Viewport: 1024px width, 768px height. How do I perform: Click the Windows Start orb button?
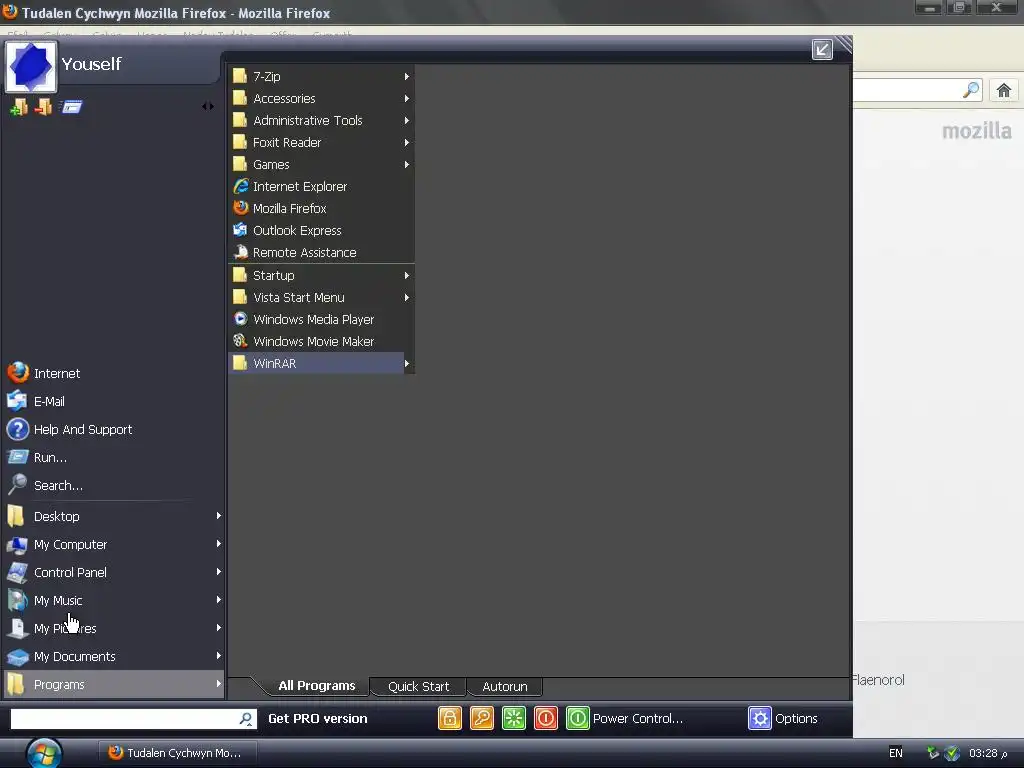point(44,753)
